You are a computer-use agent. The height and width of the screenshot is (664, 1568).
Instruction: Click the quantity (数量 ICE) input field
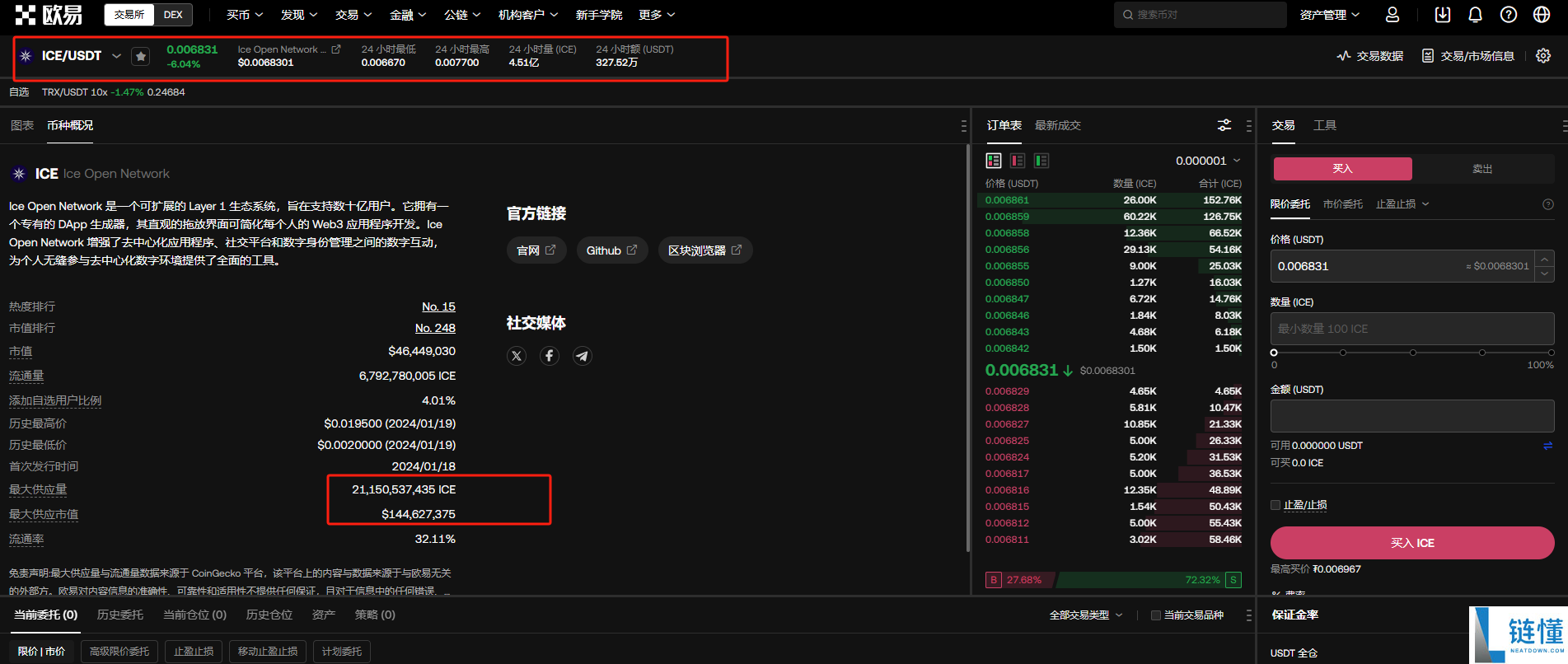tap(1412, 329)
